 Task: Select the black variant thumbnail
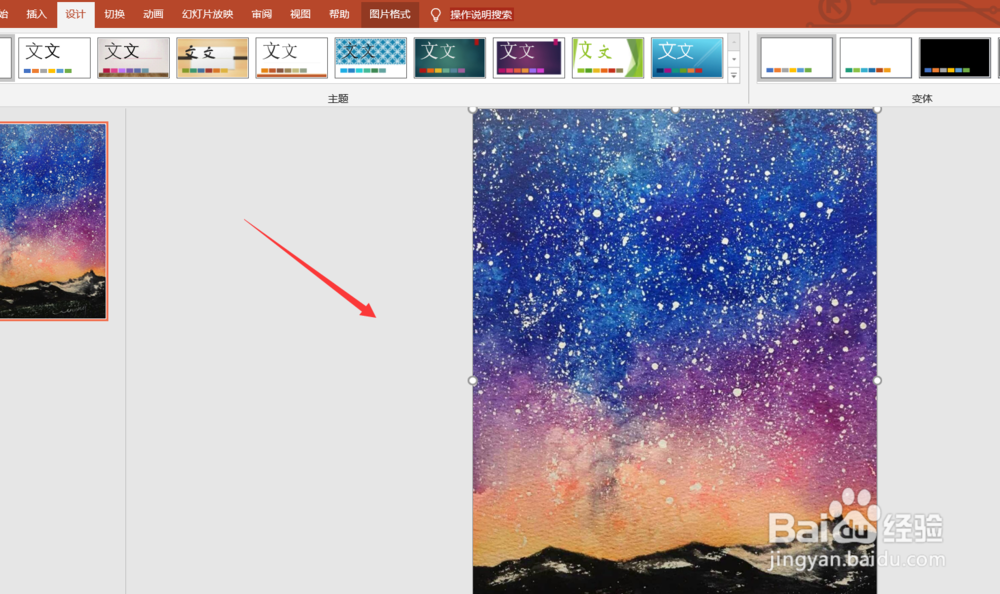pos(955,57)
